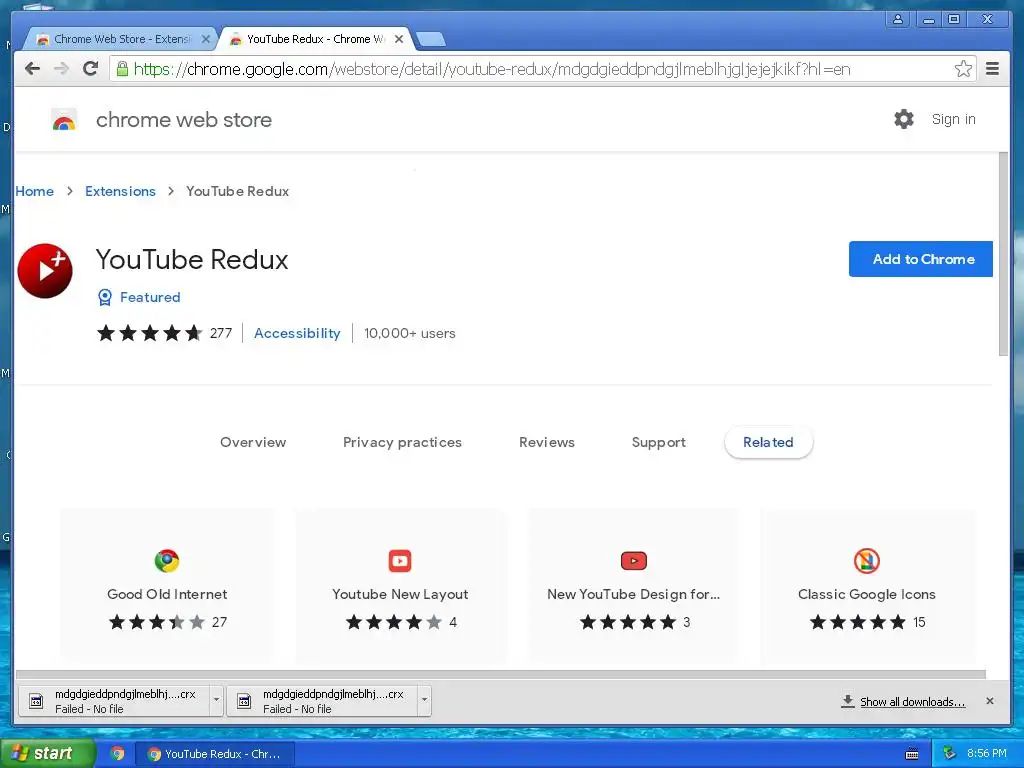Screen dimensions: 1024x768
Task: Expand the first failed download's dropdown arrow
Action: [x=216, y=701]
